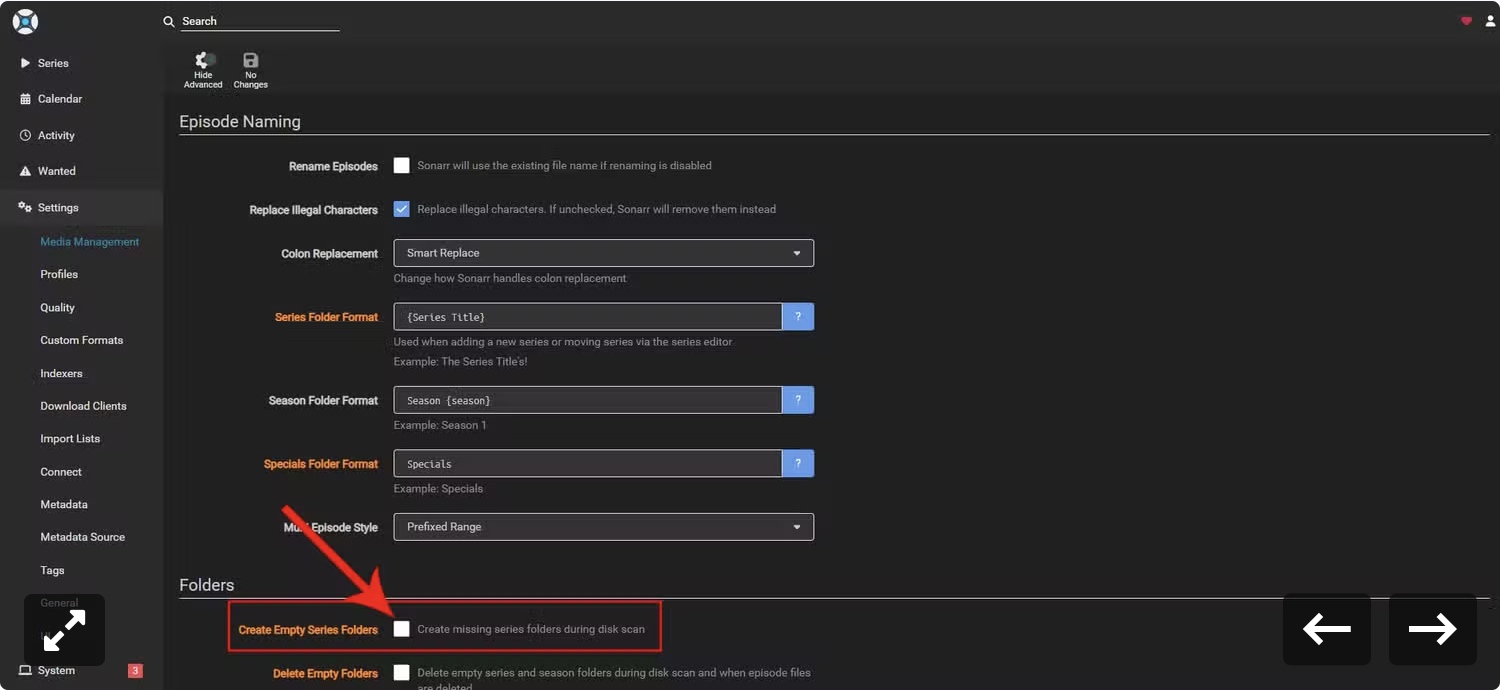Enable the Rename Episodes checkbox
The image size is (1500, 690).
[401, 165]
